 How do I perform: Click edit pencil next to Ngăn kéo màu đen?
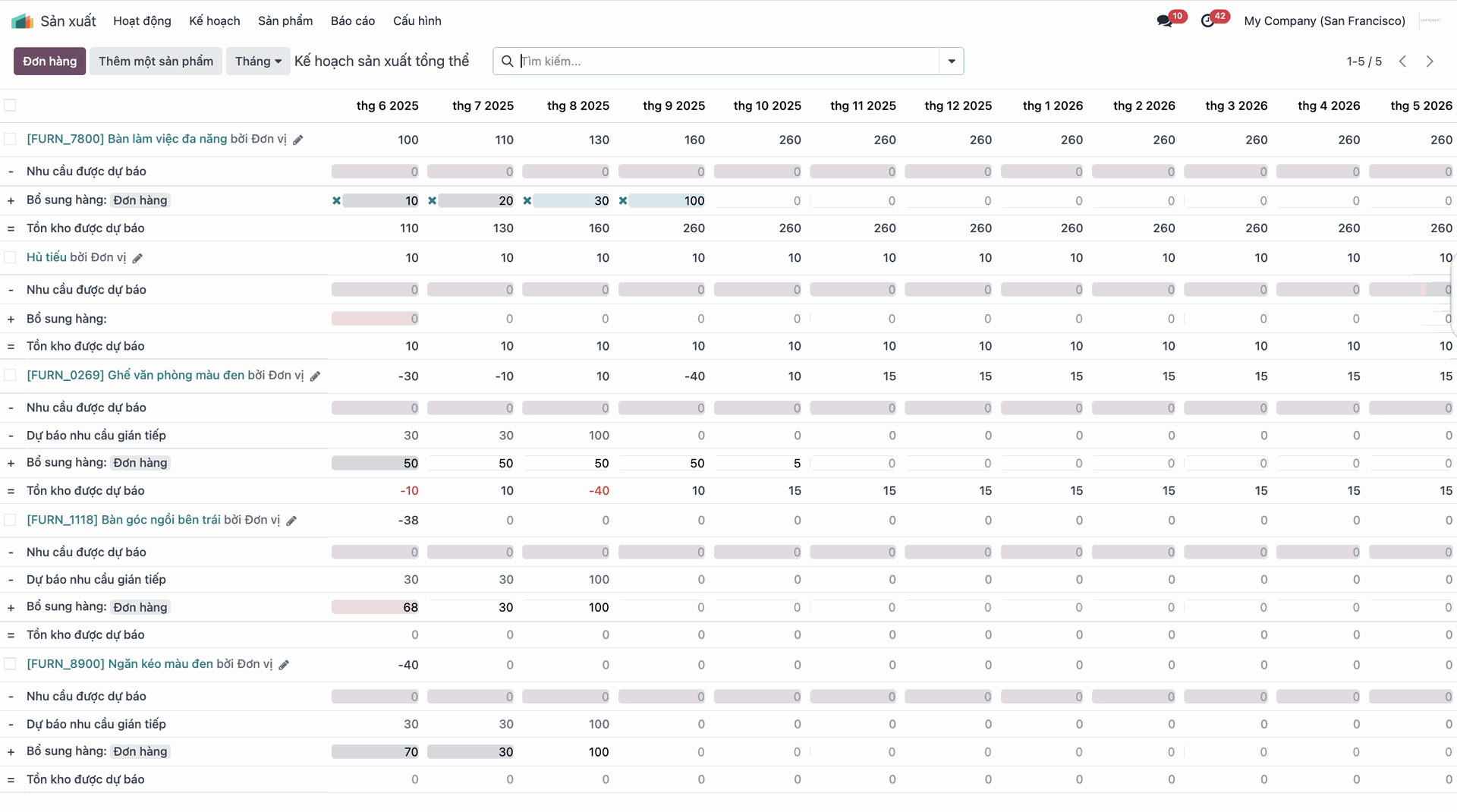pos(284,665)
